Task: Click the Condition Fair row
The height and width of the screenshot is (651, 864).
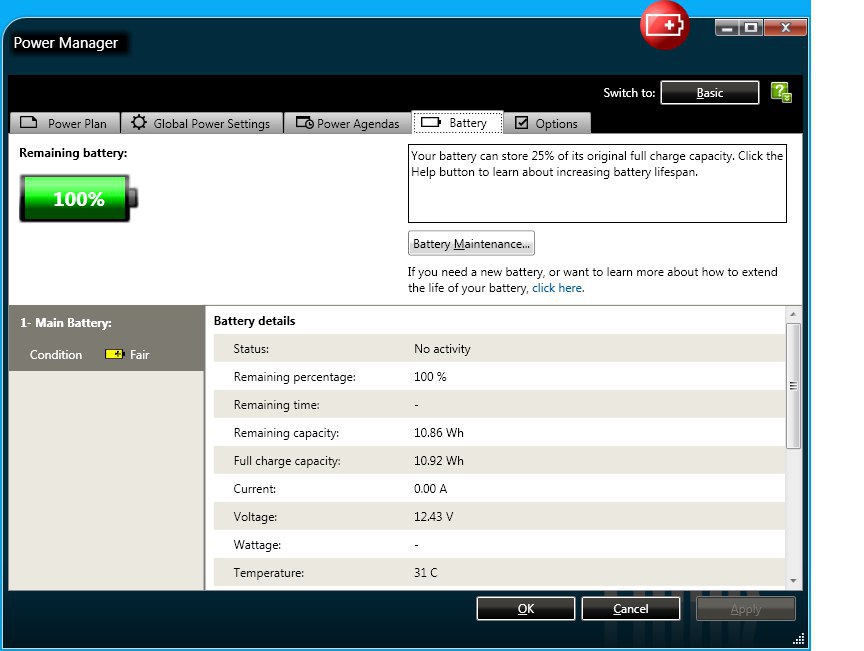Action: coord(89,354)
